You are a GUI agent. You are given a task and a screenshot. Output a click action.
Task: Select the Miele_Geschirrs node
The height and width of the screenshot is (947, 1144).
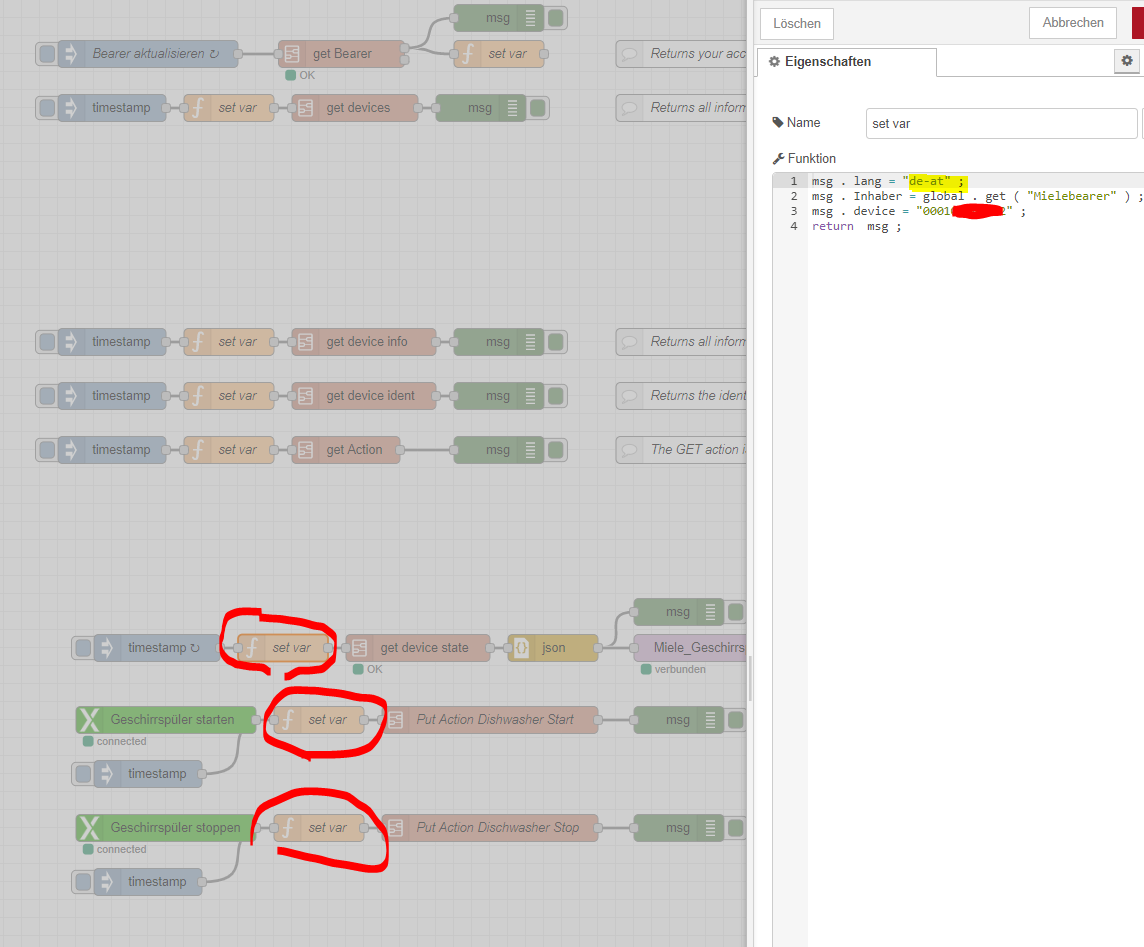[x=690, y=648]
